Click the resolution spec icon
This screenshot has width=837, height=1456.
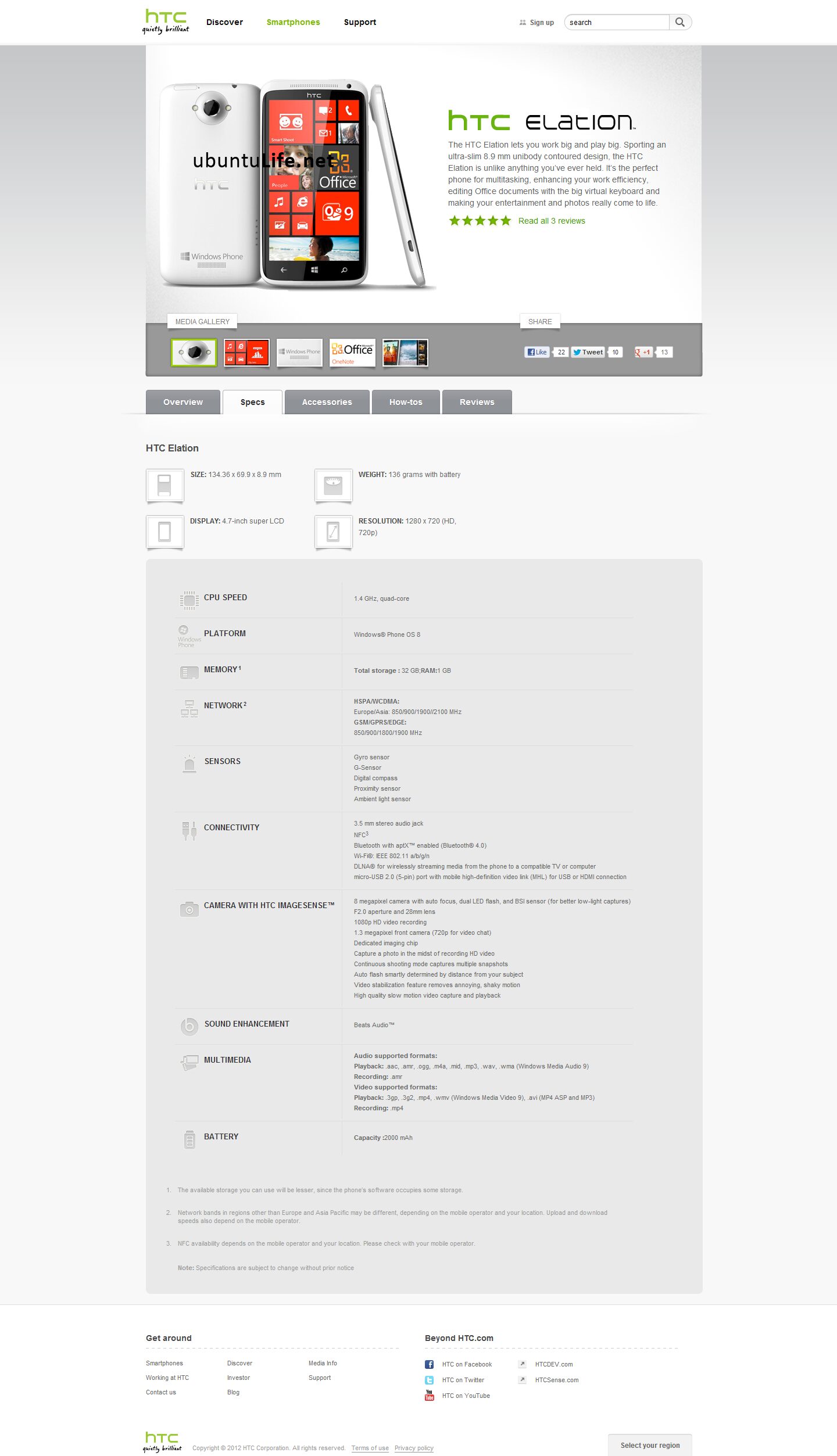(x=333, y=532)
